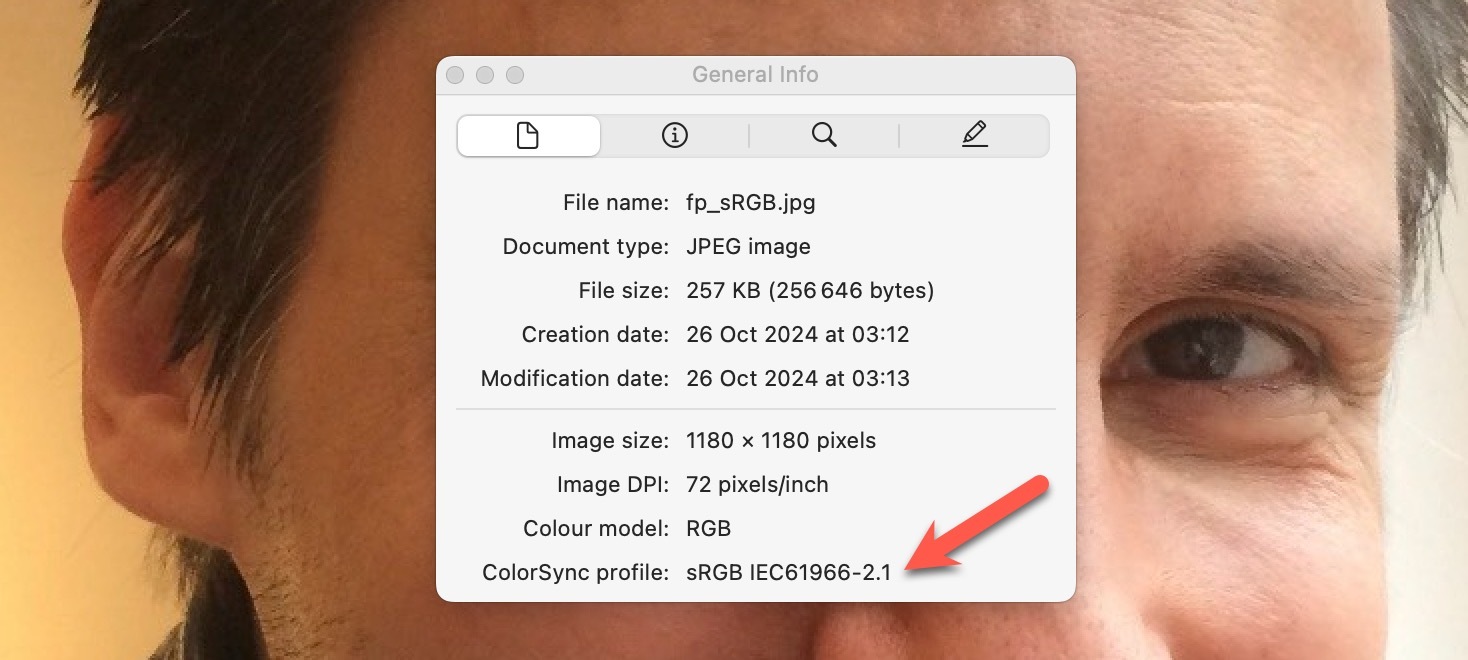
Task: Click the file name fp_sRGB.jpg
Action: (x=751, y=203)
